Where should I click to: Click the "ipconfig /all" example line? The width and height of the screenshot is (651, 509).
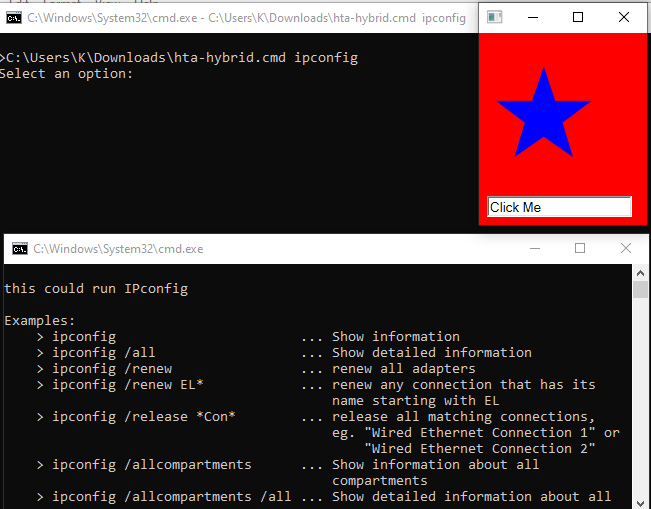103,352
